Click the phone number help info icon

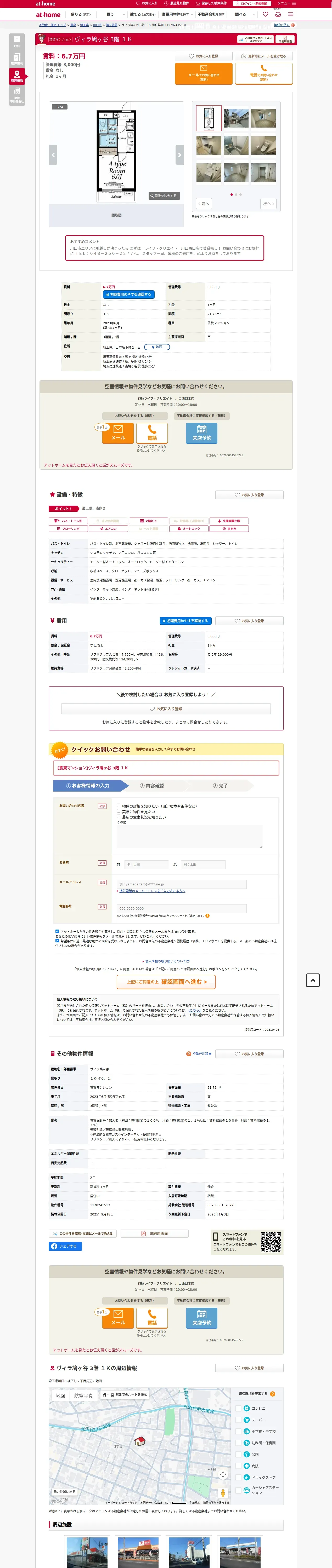207,915
